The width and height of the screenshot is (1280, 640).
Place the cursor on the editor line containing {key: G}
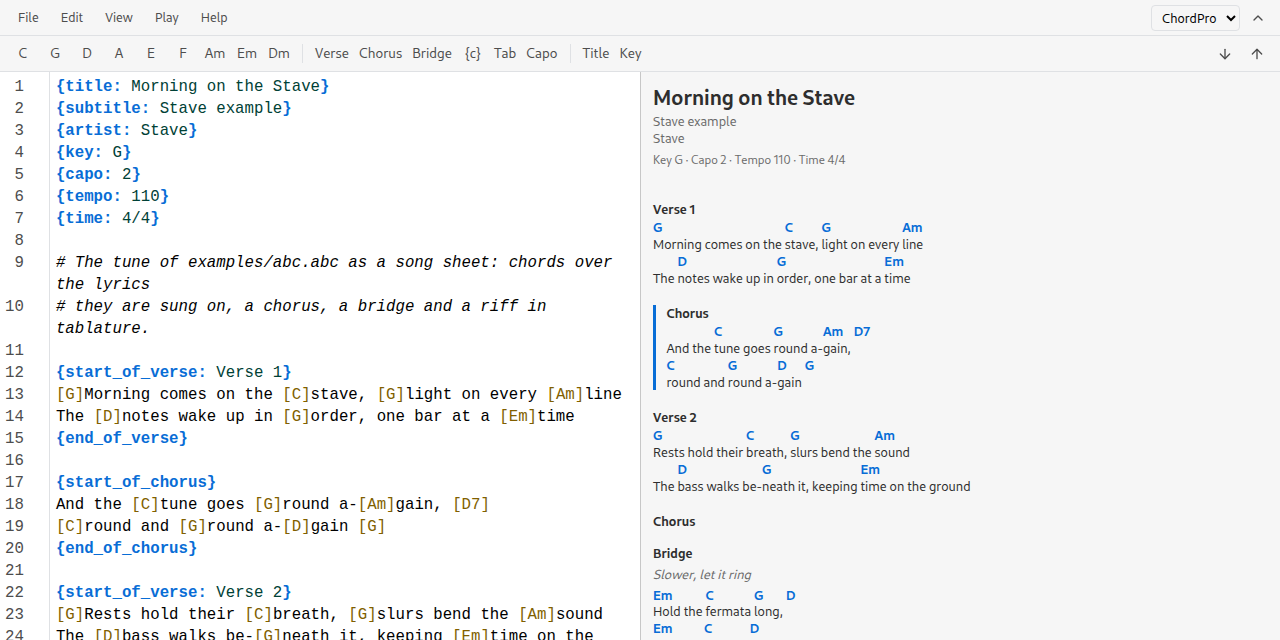point(344,152)
